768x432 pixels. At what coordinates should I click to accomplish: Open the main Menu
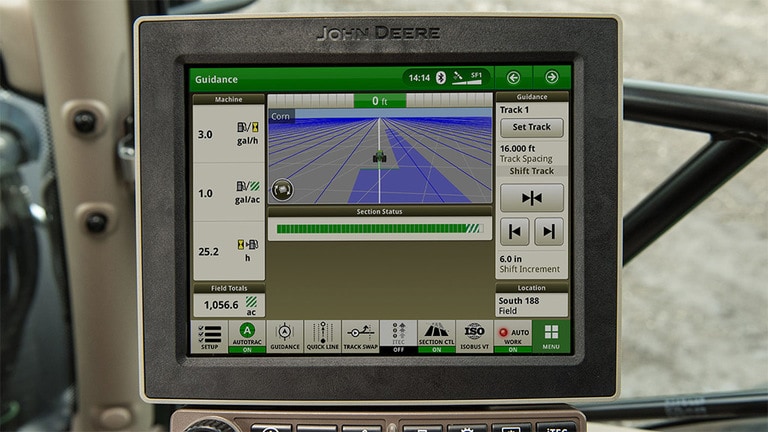(551, 336)
